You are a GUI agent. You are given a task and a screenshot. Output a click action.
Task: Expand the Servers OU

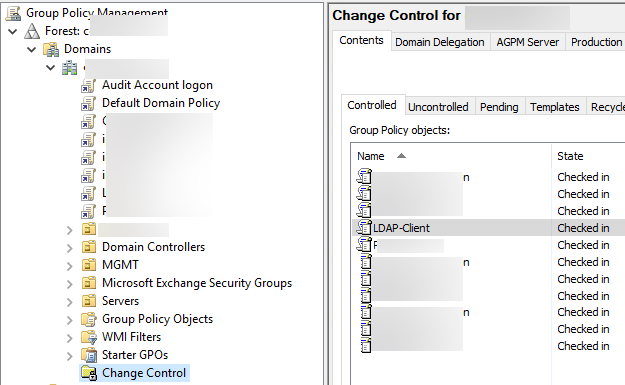[x=70, y=302]
